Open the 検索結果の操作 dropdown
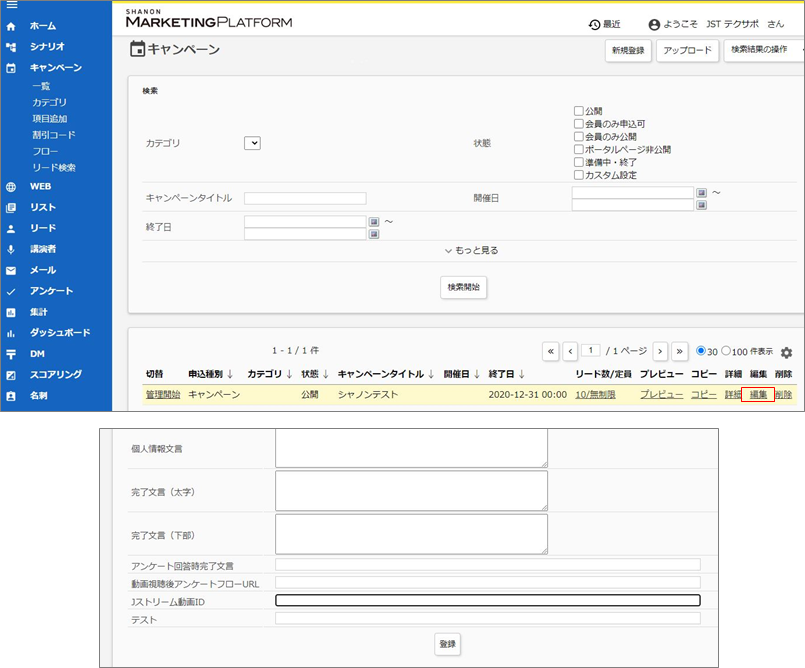 [x=764, y=50]
